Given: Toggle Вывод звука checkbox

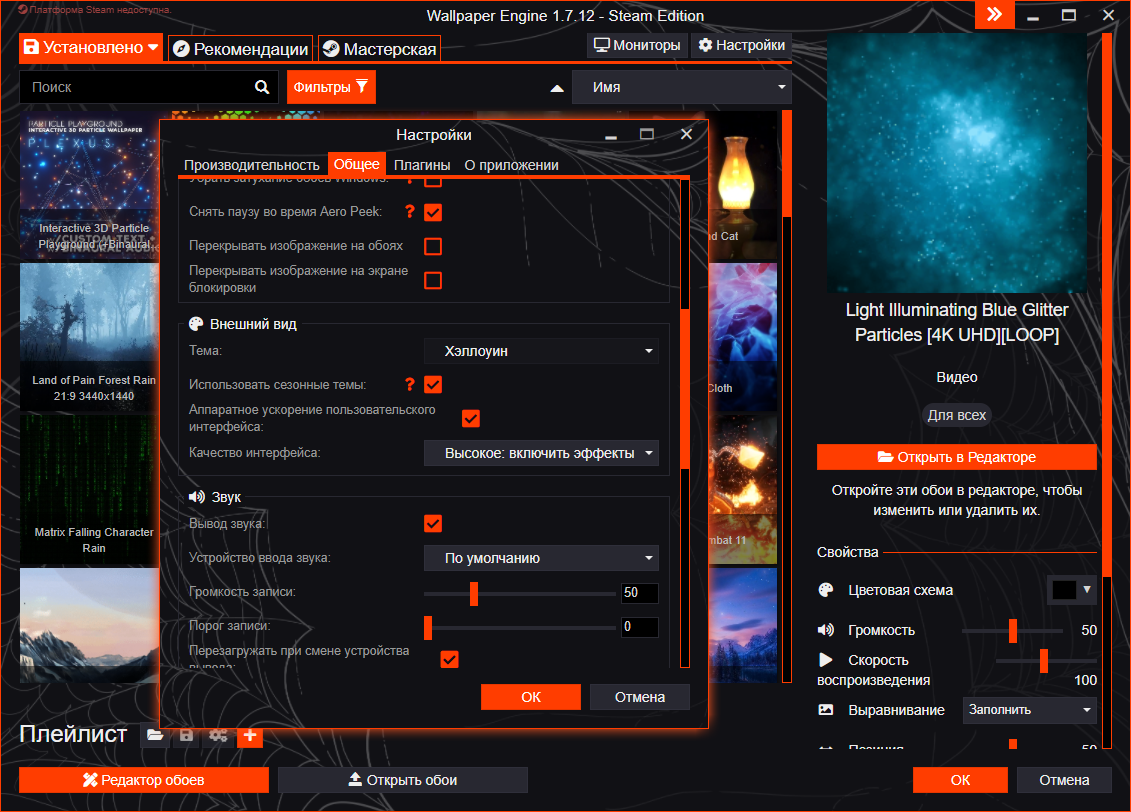Looking at the screenshot, I should (433, 524).
